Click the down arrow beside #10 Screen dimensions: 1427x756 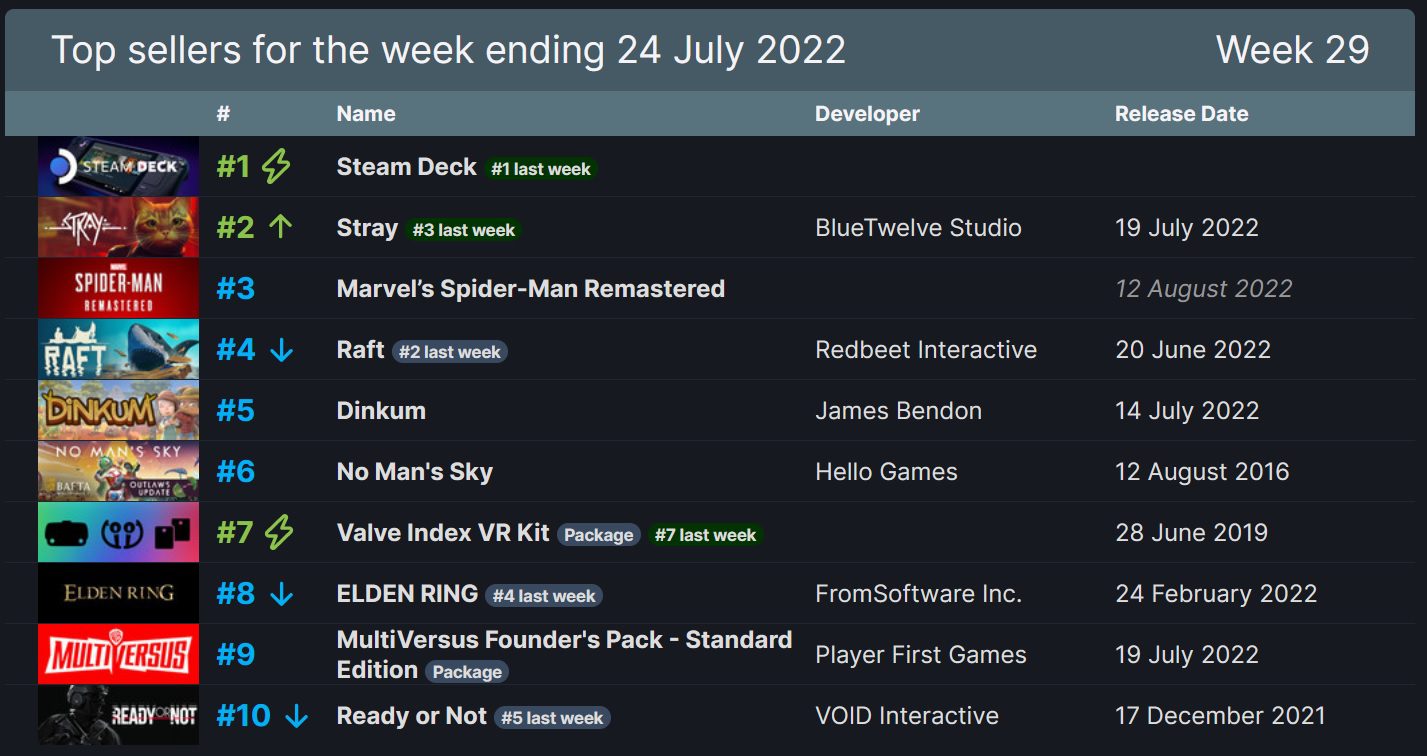(296, 716)
